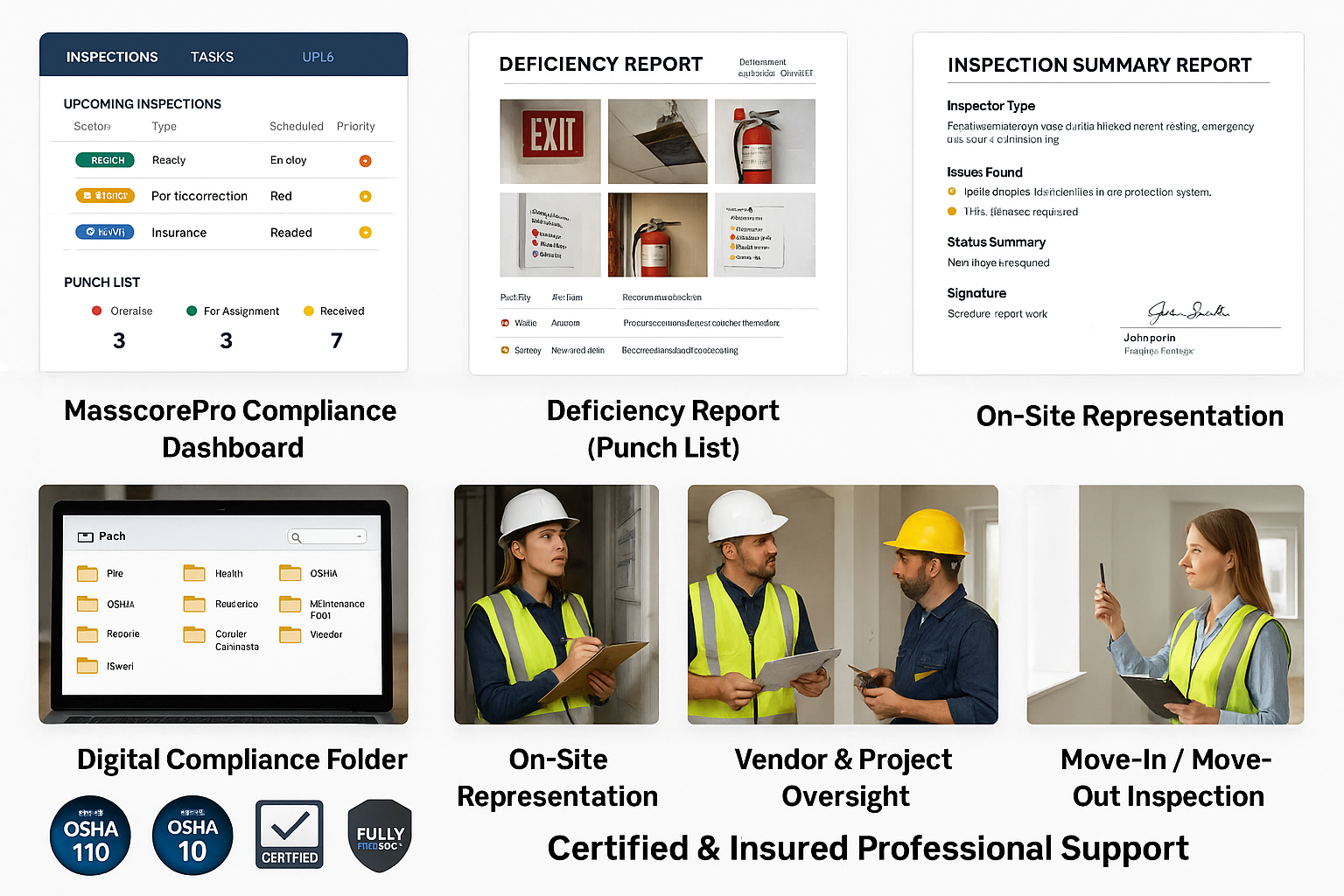Image resolution: width=1344 pixels, height=896 pixels.
Task: Toggle the yellow priority dot on the Insurance row
Action: point(365,232)
